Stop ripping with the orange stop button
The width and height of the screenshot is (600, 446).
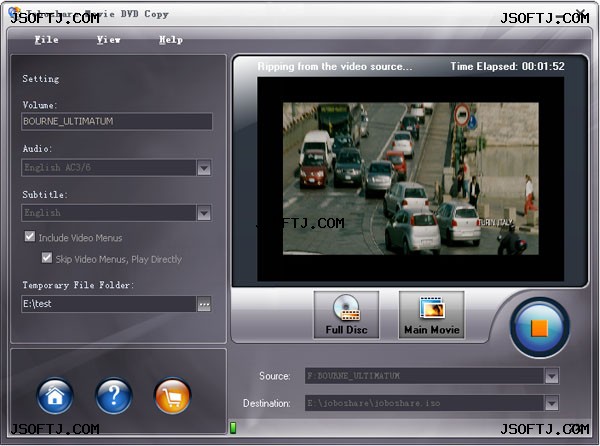[540, 328]
